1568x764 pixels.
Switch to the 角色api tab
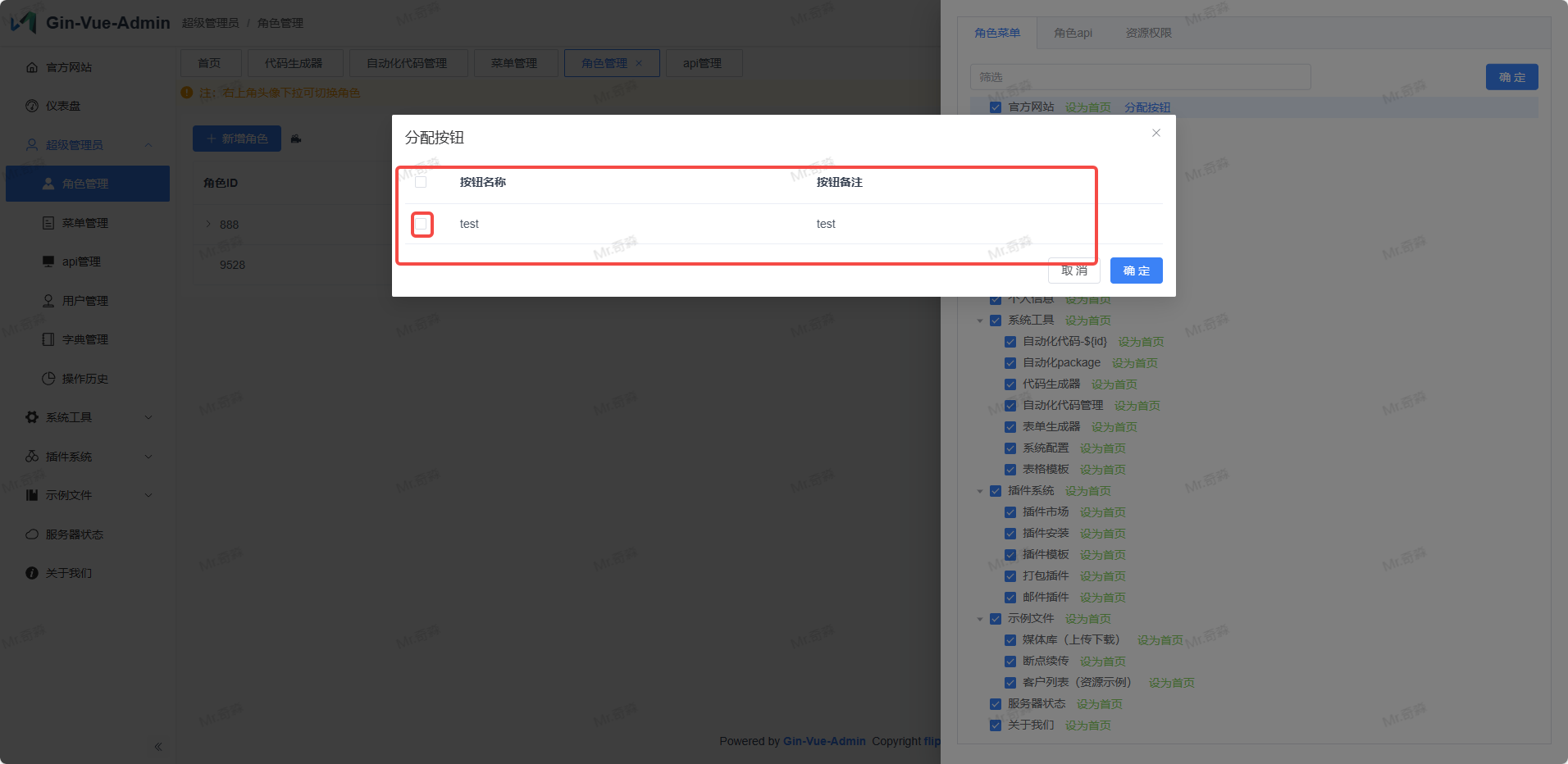(x=1073, y=33)
